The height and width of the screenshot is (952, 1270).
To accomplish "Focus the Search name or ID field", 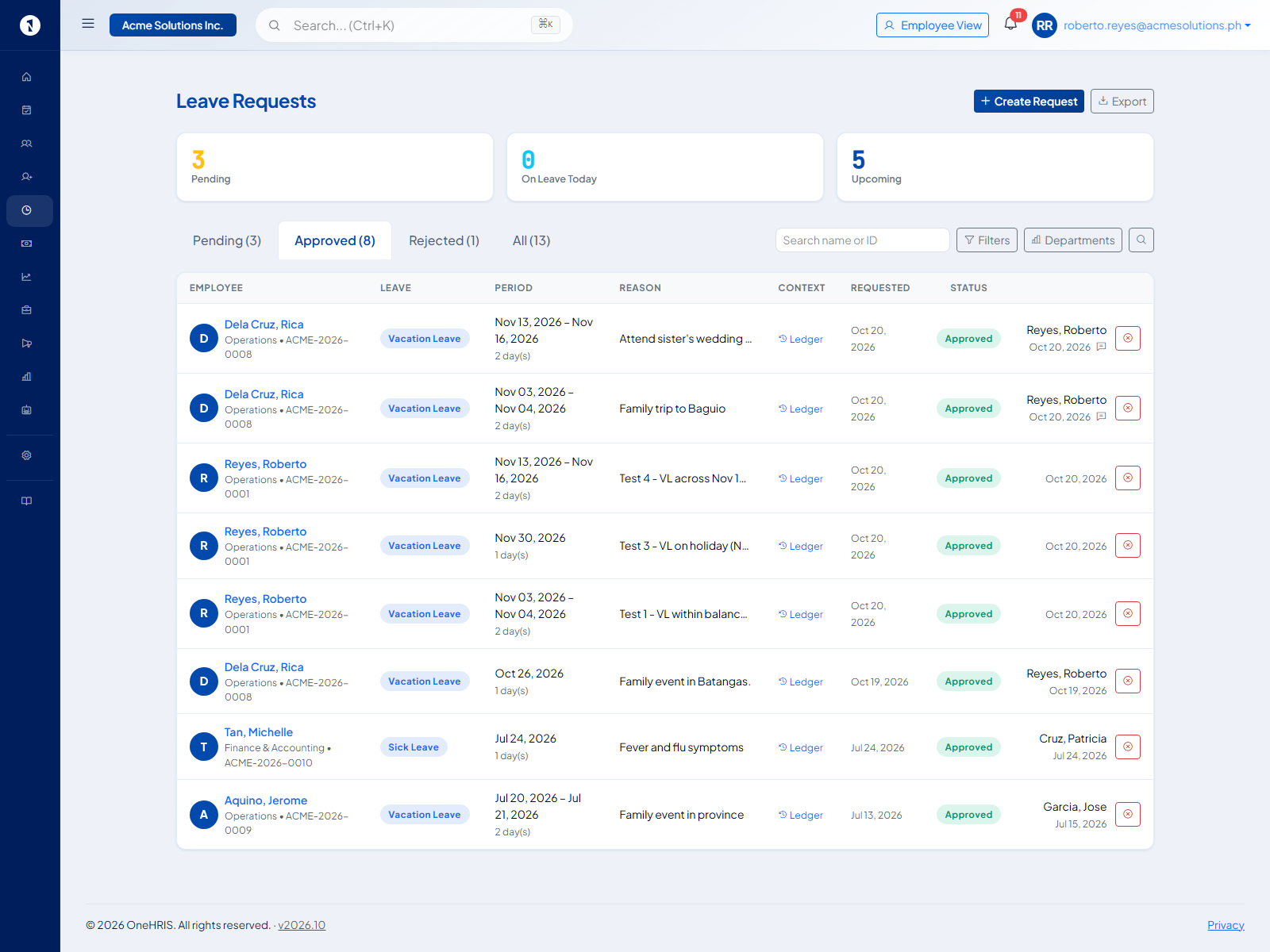I will pos(863,240).
